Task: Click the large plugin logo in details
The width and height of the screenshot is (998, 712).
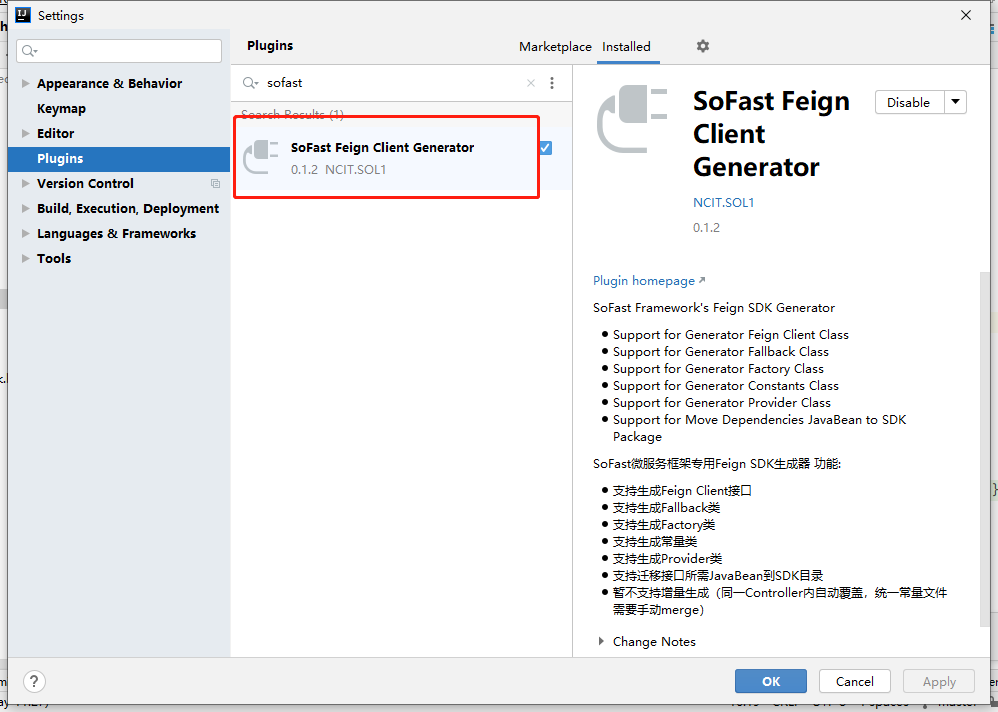Action: 632,120
